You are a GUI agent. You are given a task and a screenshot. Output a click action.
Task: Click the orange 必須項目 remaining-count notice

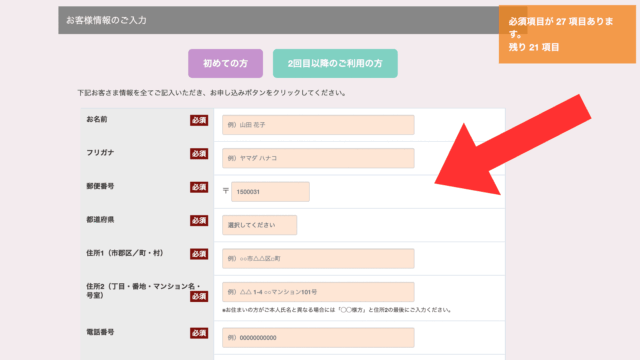(567, 34)
